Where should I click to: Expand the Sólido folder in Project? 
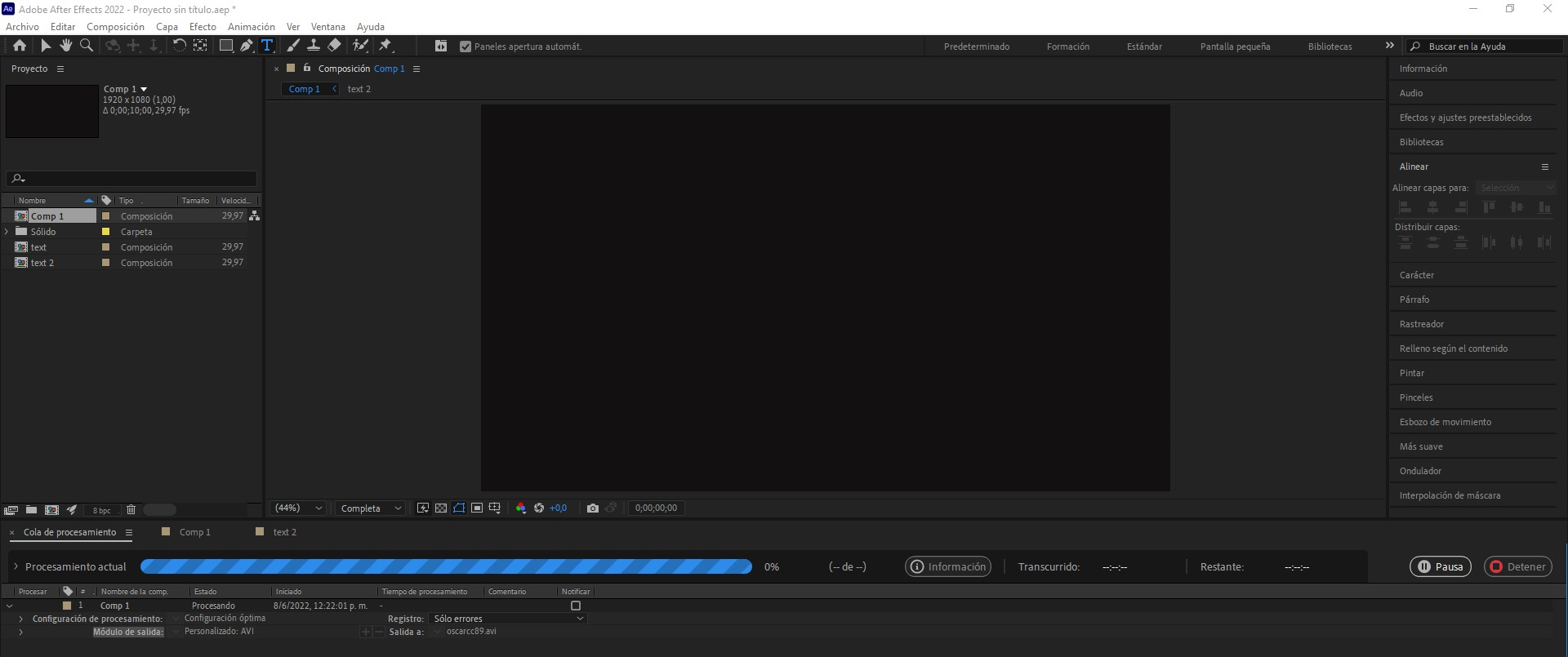coord(7,232)
